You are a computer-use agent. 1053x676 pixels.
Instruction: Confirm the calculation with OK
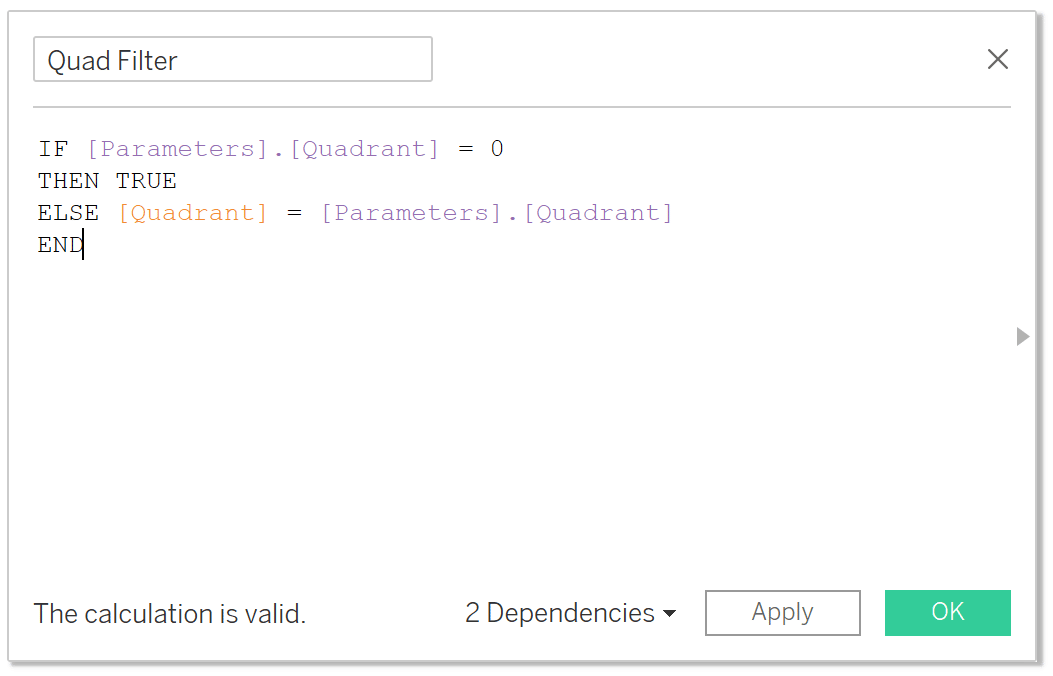tap(947, 612)
